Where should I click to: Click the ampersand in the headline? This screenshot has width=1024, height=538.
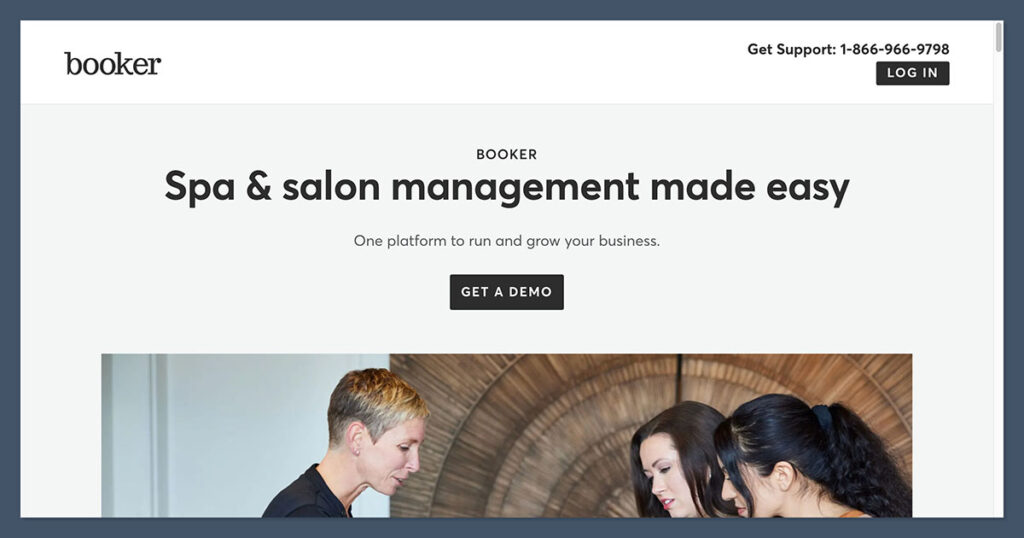click(259, 186)
